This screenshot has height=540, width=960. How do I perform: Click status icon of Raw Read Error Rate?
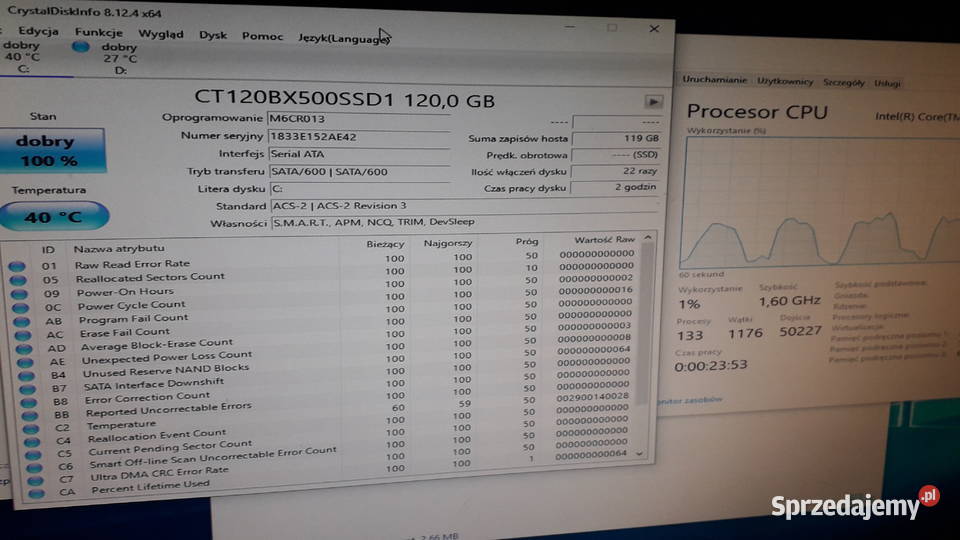[x=17, y=266]
